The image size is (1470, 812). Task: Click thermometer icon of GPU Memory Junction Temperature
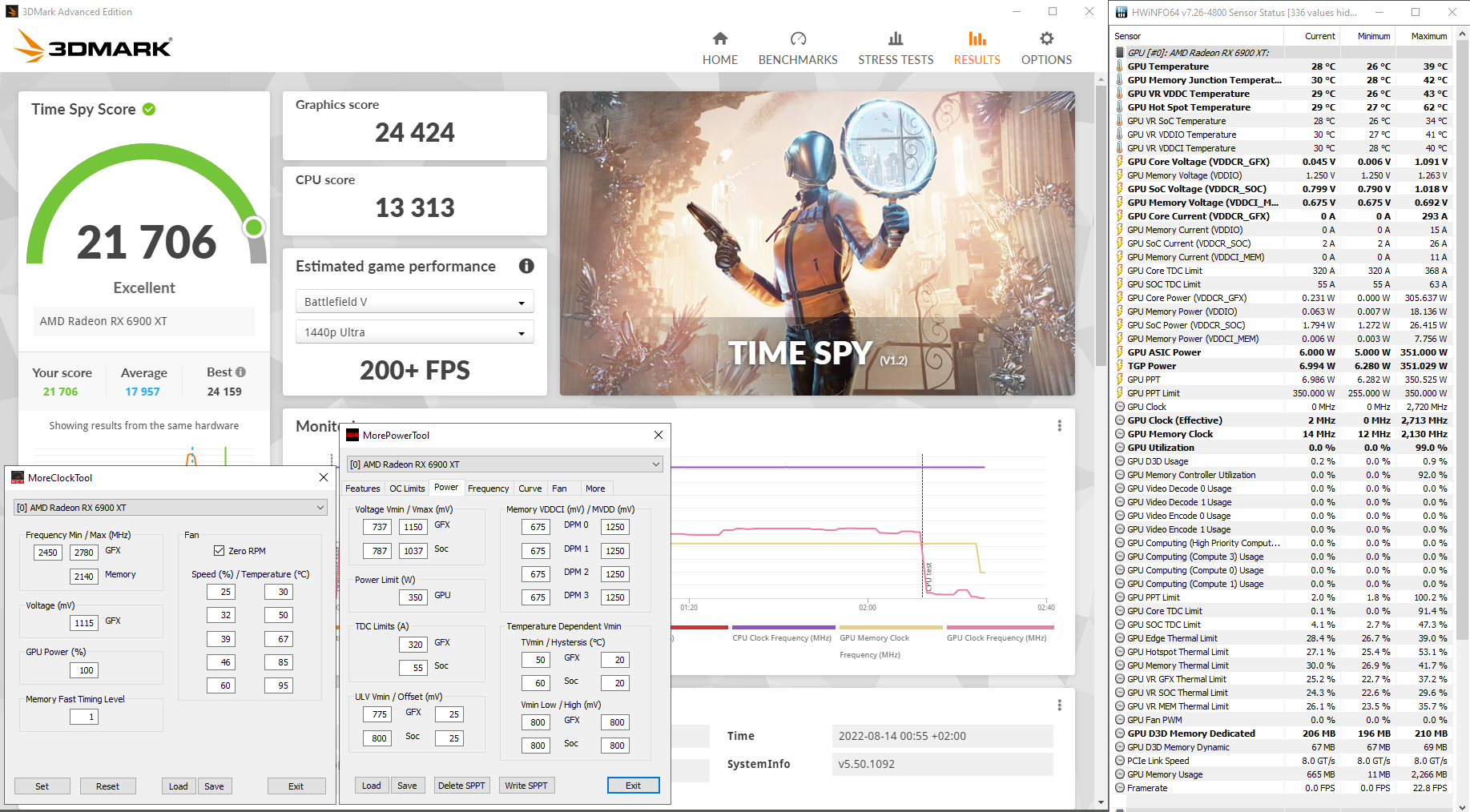coord(1120,80)
